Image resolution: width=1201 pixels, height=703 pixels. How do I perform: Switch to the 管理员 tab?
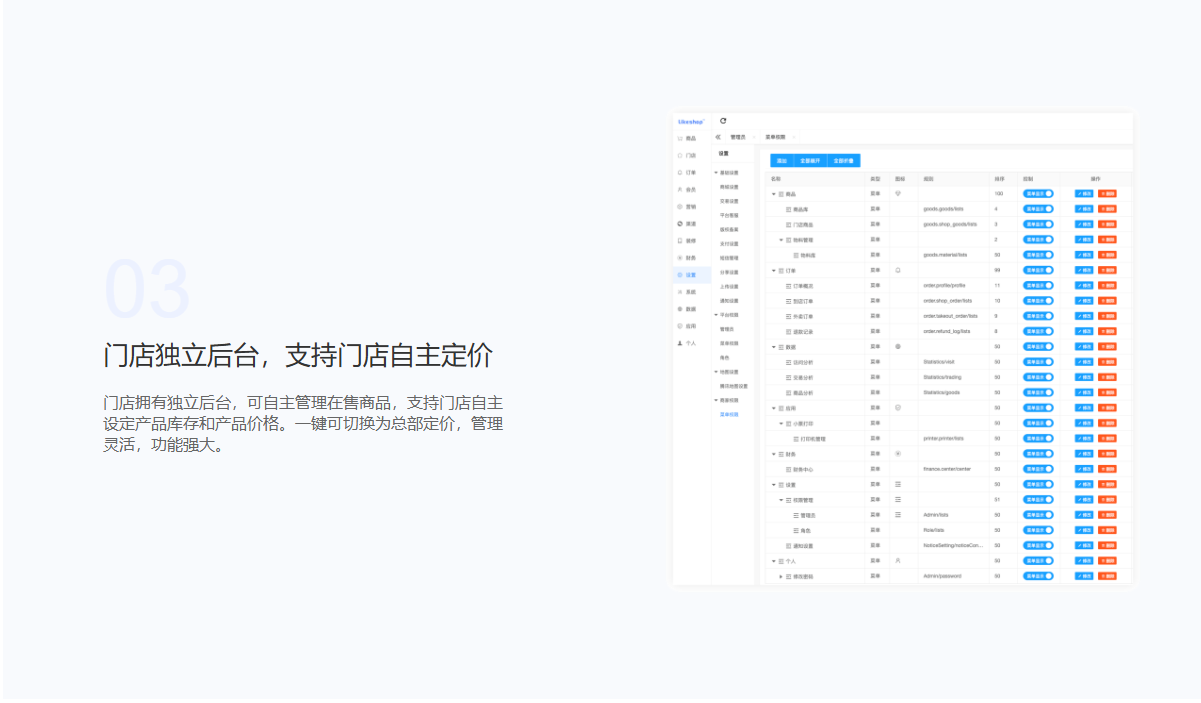738,136
